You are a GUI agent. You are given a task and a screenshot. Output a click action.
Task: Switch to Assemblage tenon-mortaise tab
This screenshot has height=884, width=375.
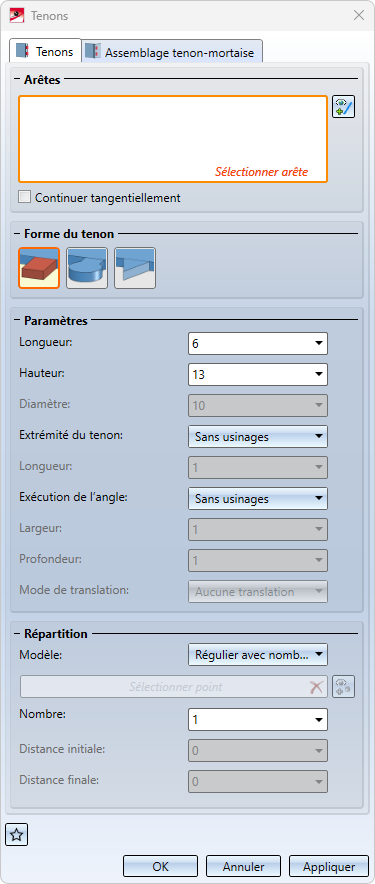point(173,52)
